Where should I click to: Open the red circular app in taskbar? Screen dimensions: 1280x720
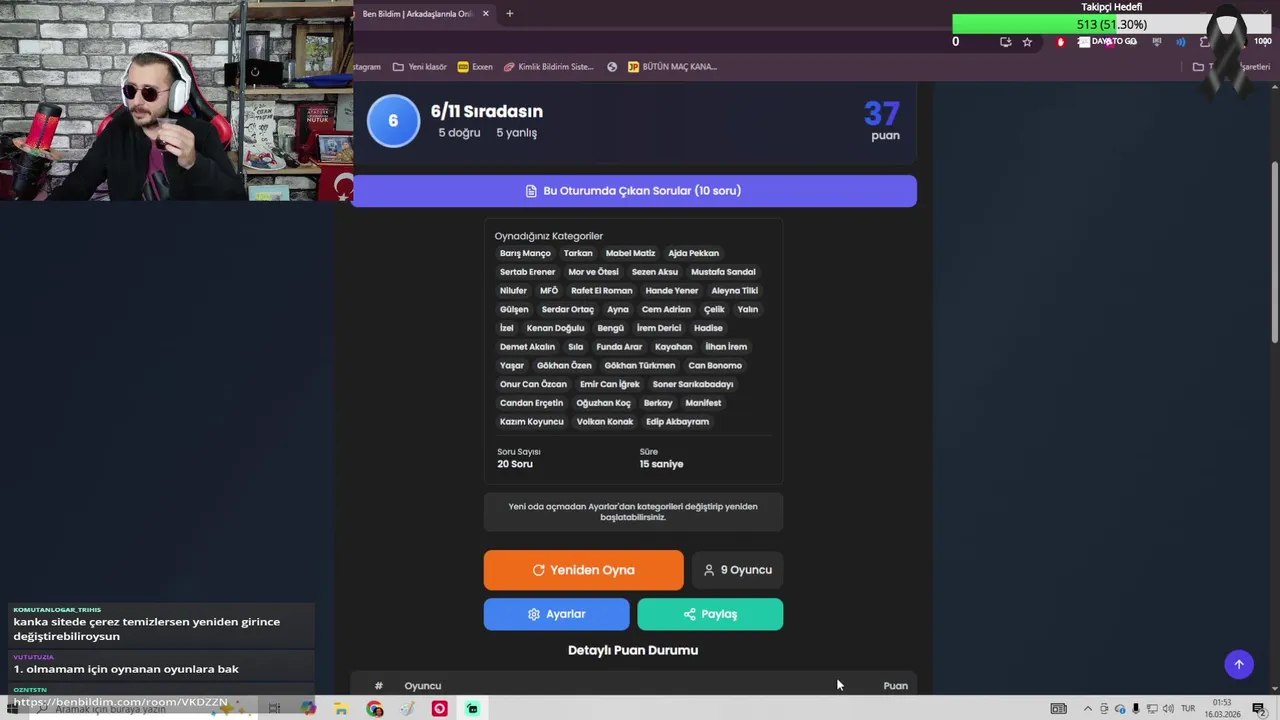[x=439, y=709]
